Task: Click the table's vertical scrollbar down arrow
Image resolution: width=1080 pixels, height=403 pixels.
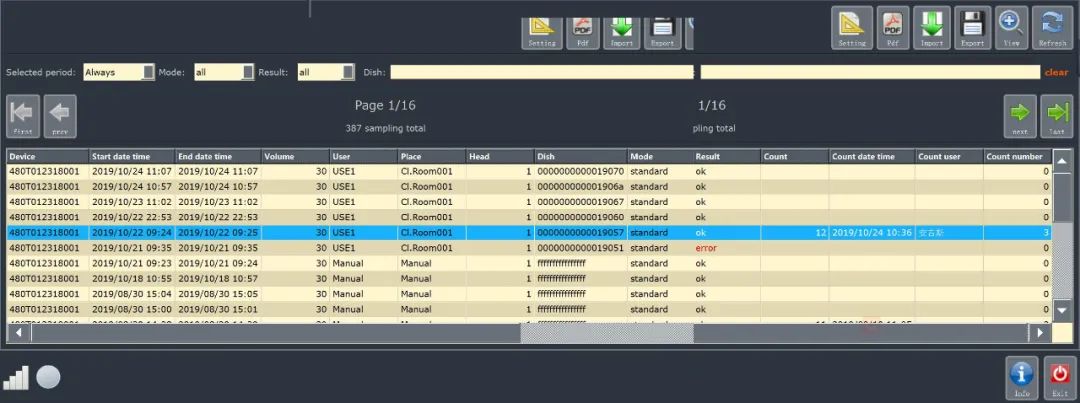Action: click(x=1062, y=310)
